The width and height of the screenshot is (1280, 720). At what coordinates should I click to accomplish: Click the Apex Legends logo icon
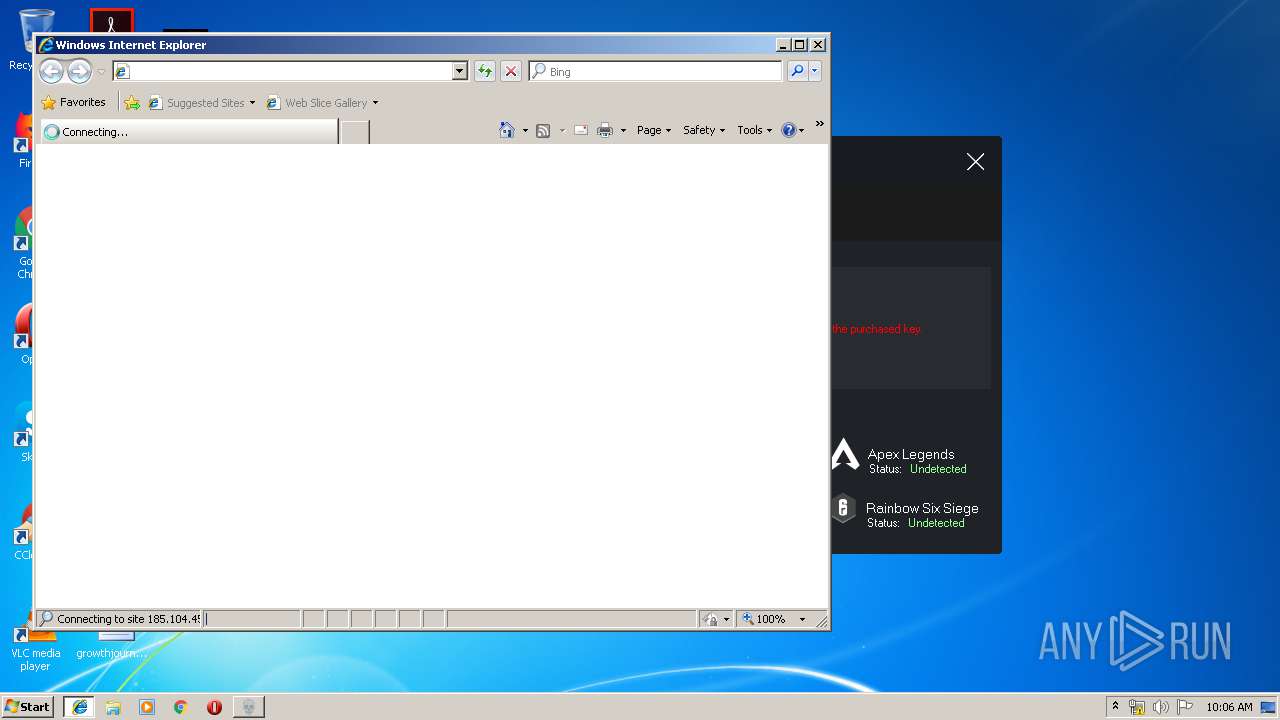(x=845, y=455)
